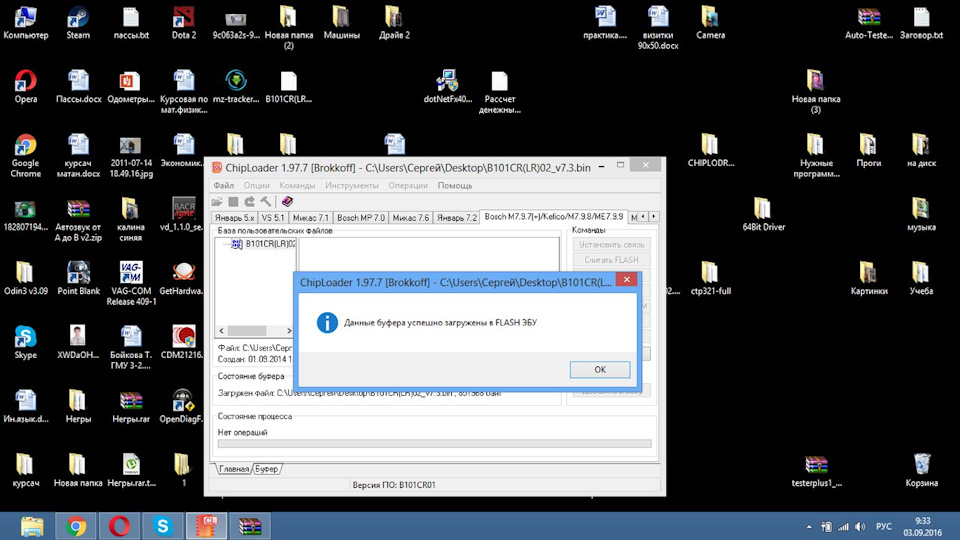Click the process progress bar
This screenshot has height=540, width=960.
(435, 444)
